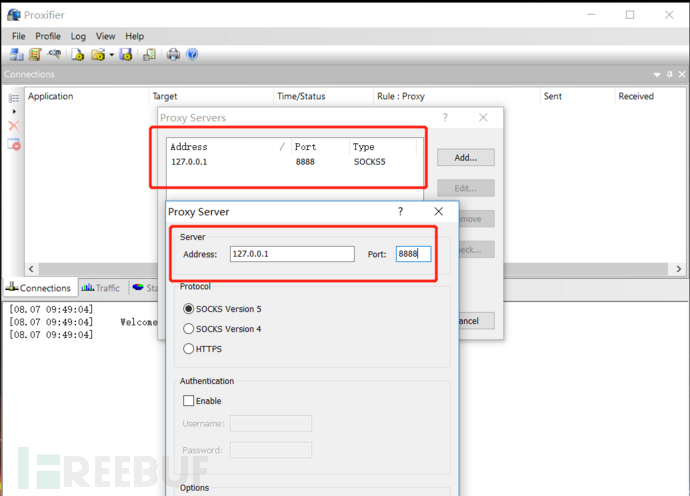Open the Help menu
690x496 pixels.
(135, 36)
